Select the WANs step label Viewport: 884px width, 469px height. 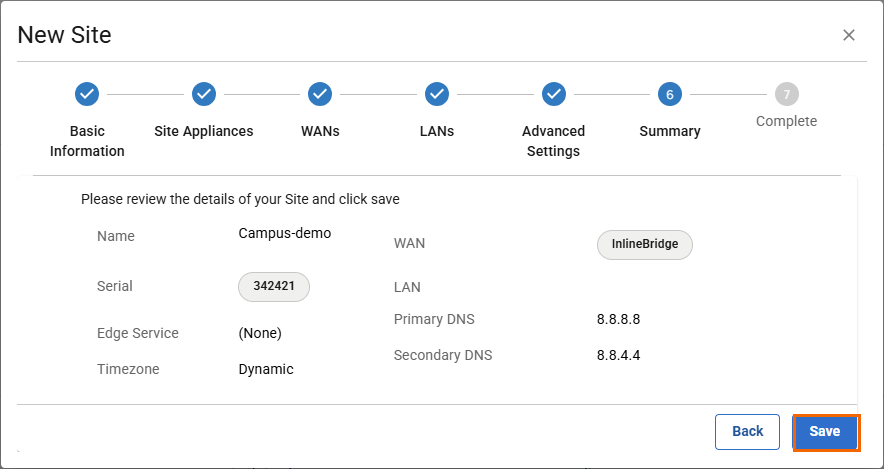(x=320, y=131)
